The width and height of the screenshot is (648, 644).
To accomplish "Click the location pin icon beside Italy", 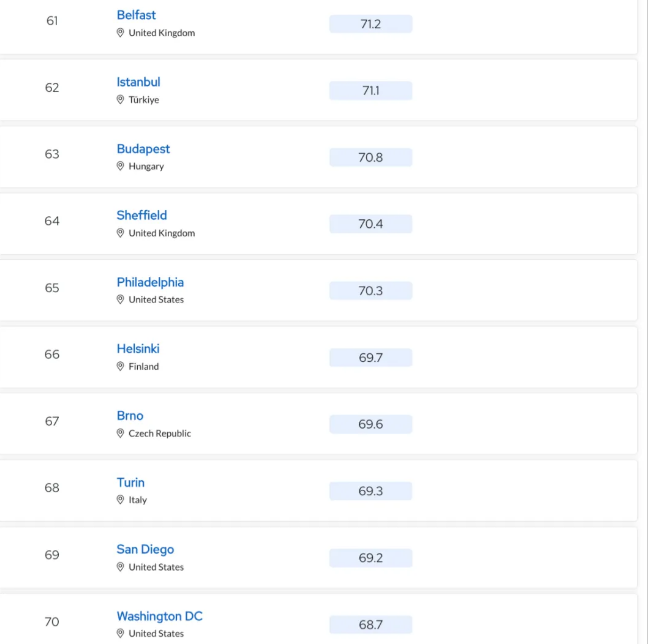I will point(120,500).
